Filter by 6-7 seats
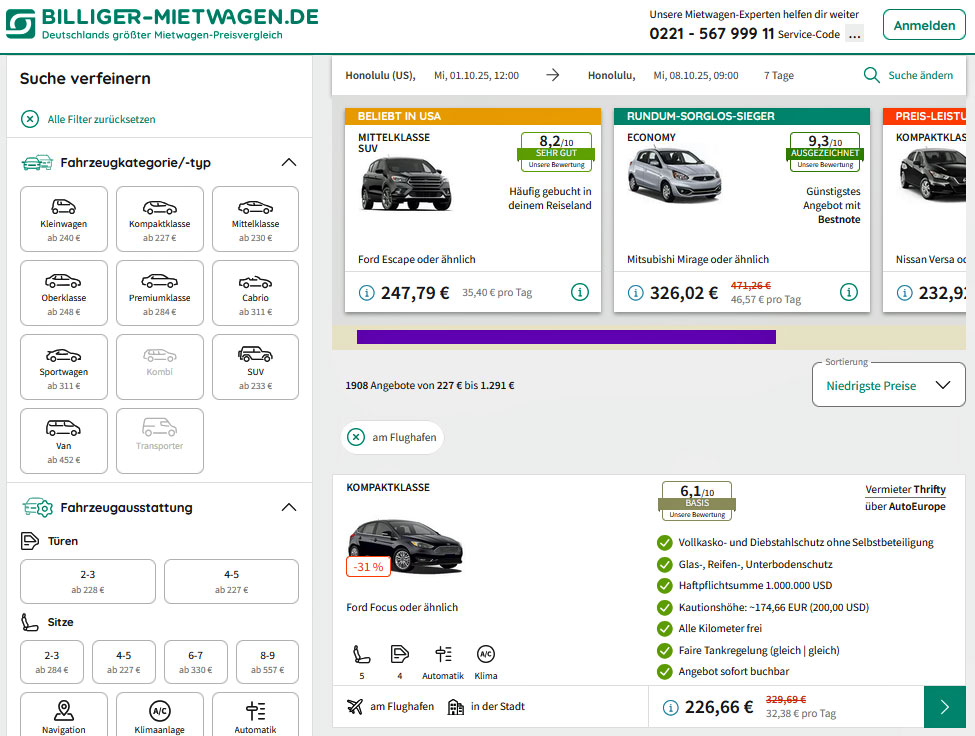975x736 pixels. (x=196, y=662)
